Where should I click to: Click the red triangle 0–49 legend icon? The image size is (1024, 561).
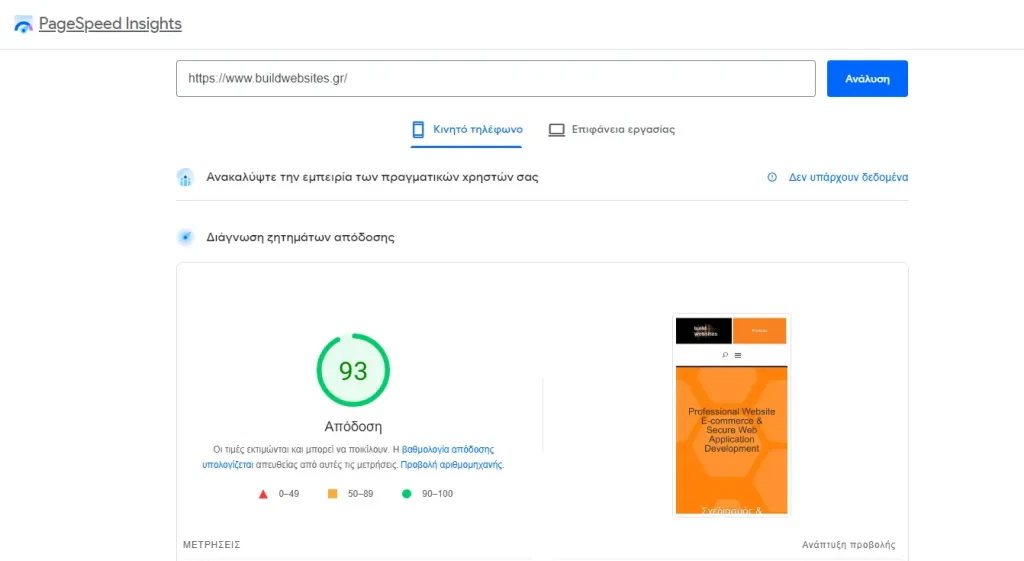263,494
